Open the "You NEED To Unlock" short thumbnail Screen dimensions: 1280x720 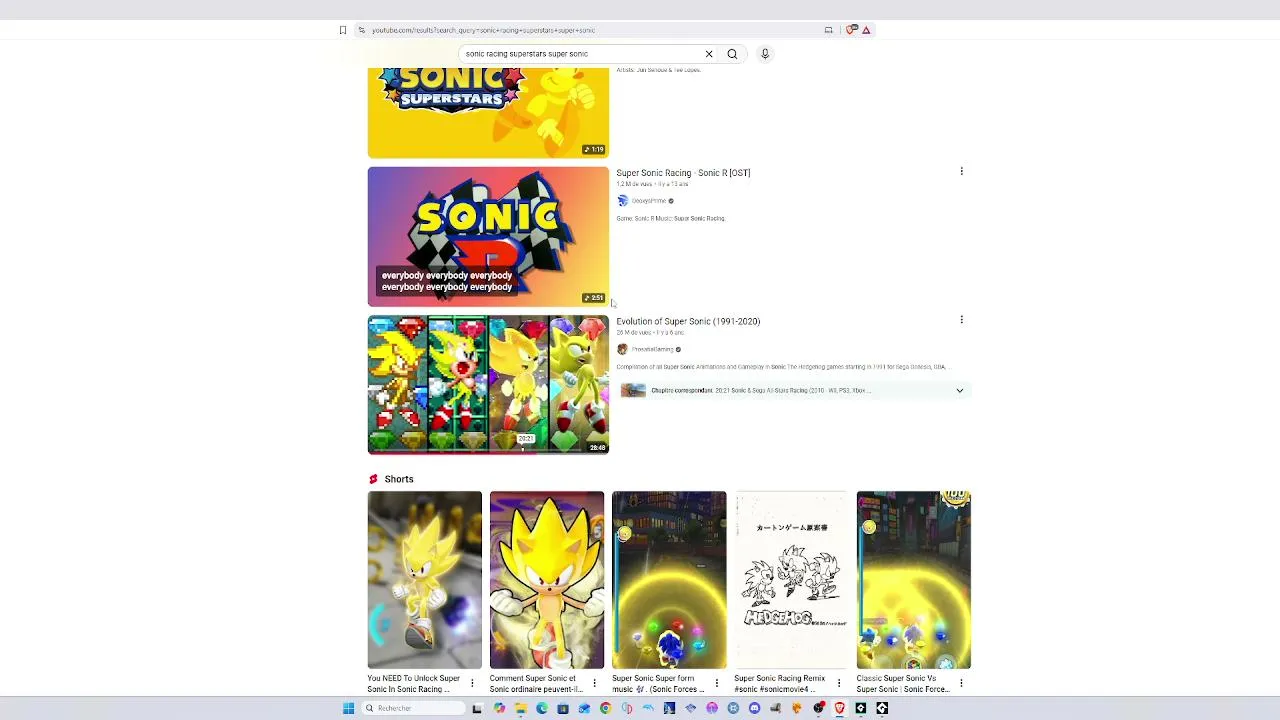point(424,580)
